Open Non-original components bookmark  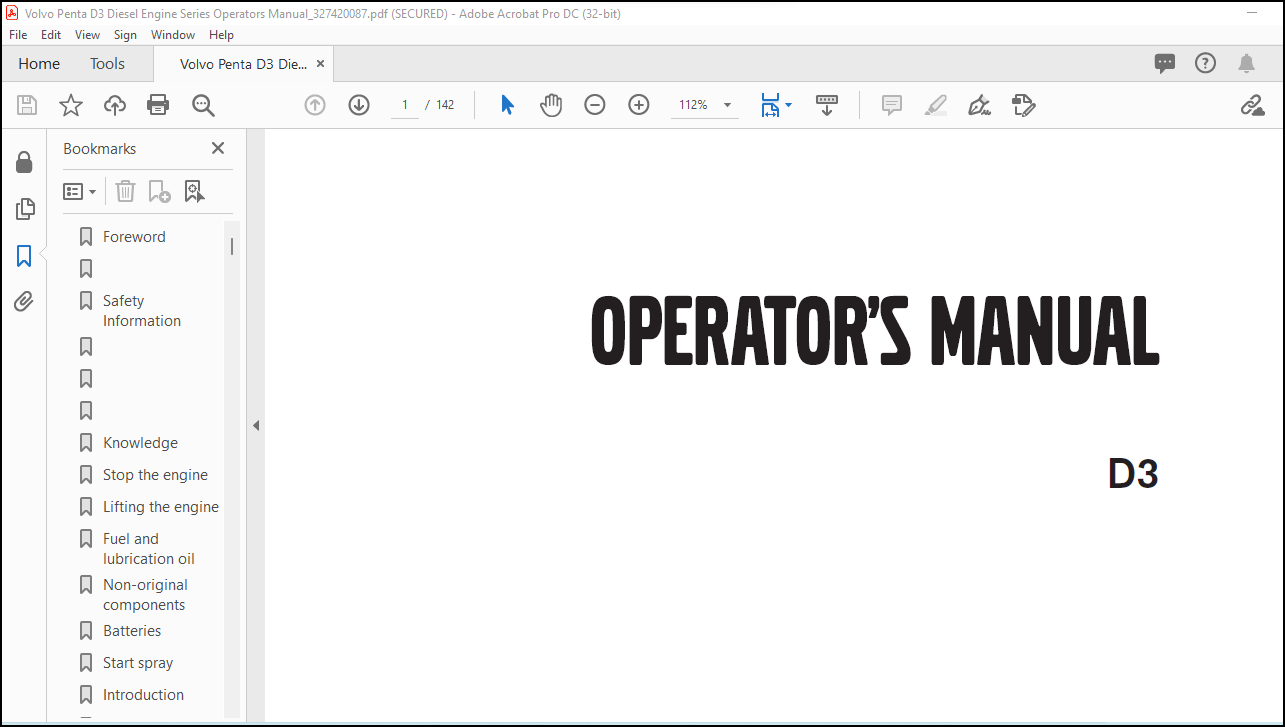point(145,595)
